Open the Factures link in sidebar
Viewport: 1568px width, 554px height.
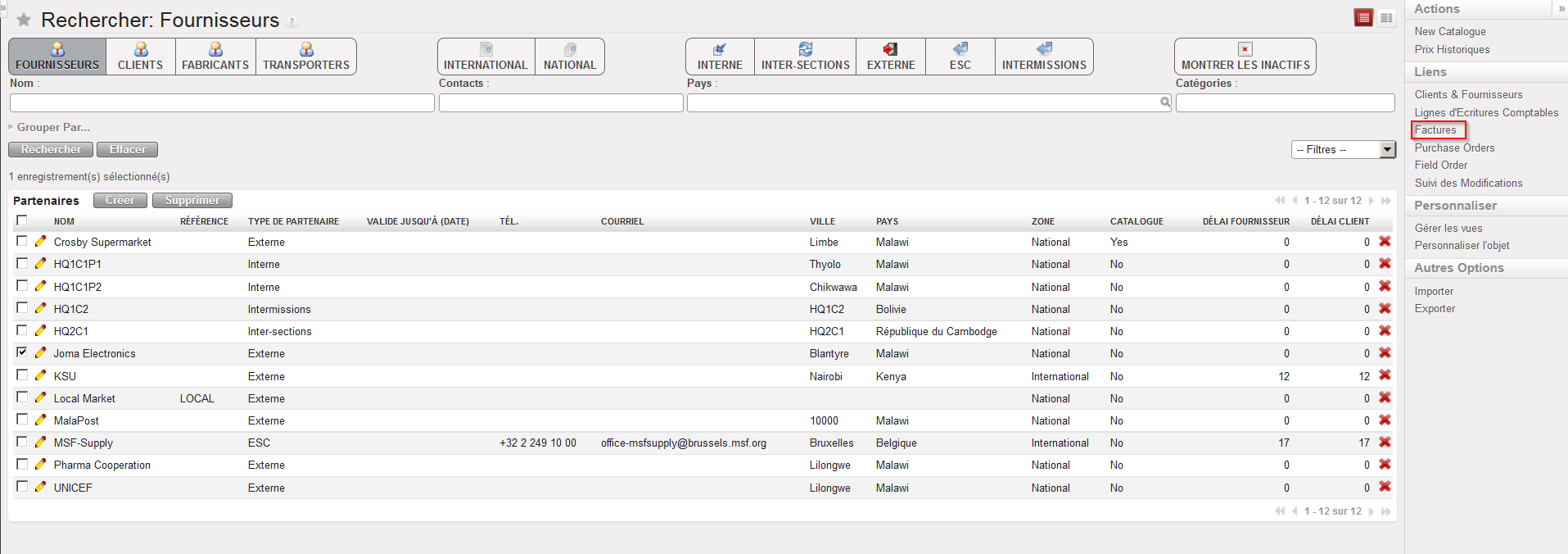point(1435,129)
